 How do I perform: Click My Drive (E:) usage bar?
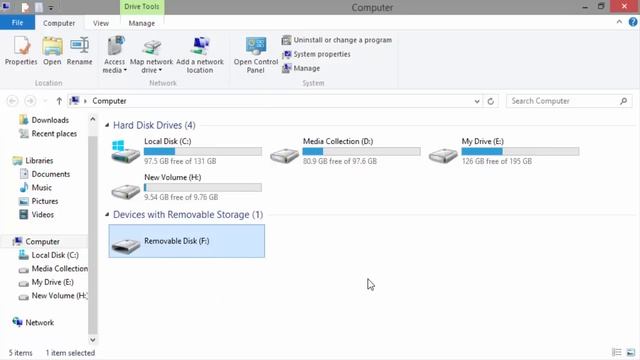(x=520, y=151)
